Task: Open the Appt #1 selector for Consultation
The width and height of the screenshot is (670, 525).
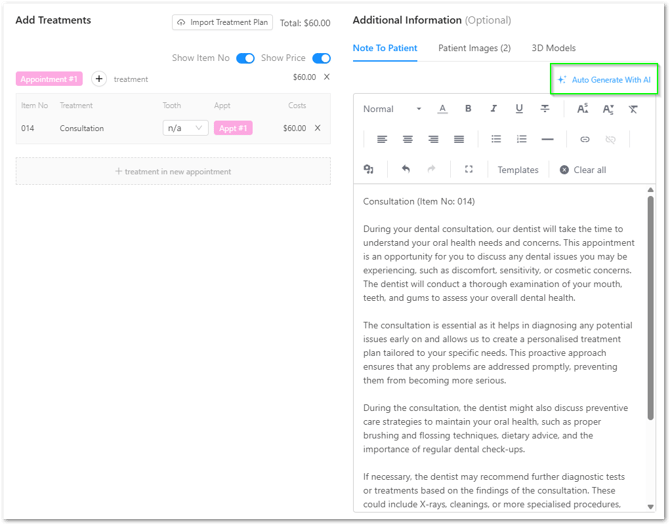Action: [233, 128]
